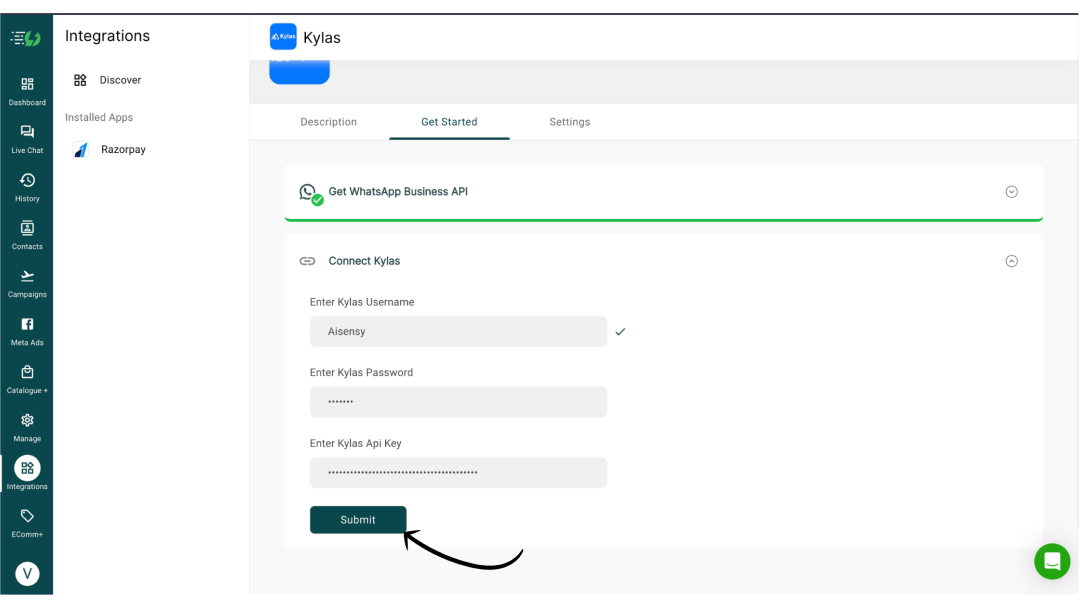Open the Meta Ads section
1081x608 pixels.
pyautogui.click(x=27, y=332)
